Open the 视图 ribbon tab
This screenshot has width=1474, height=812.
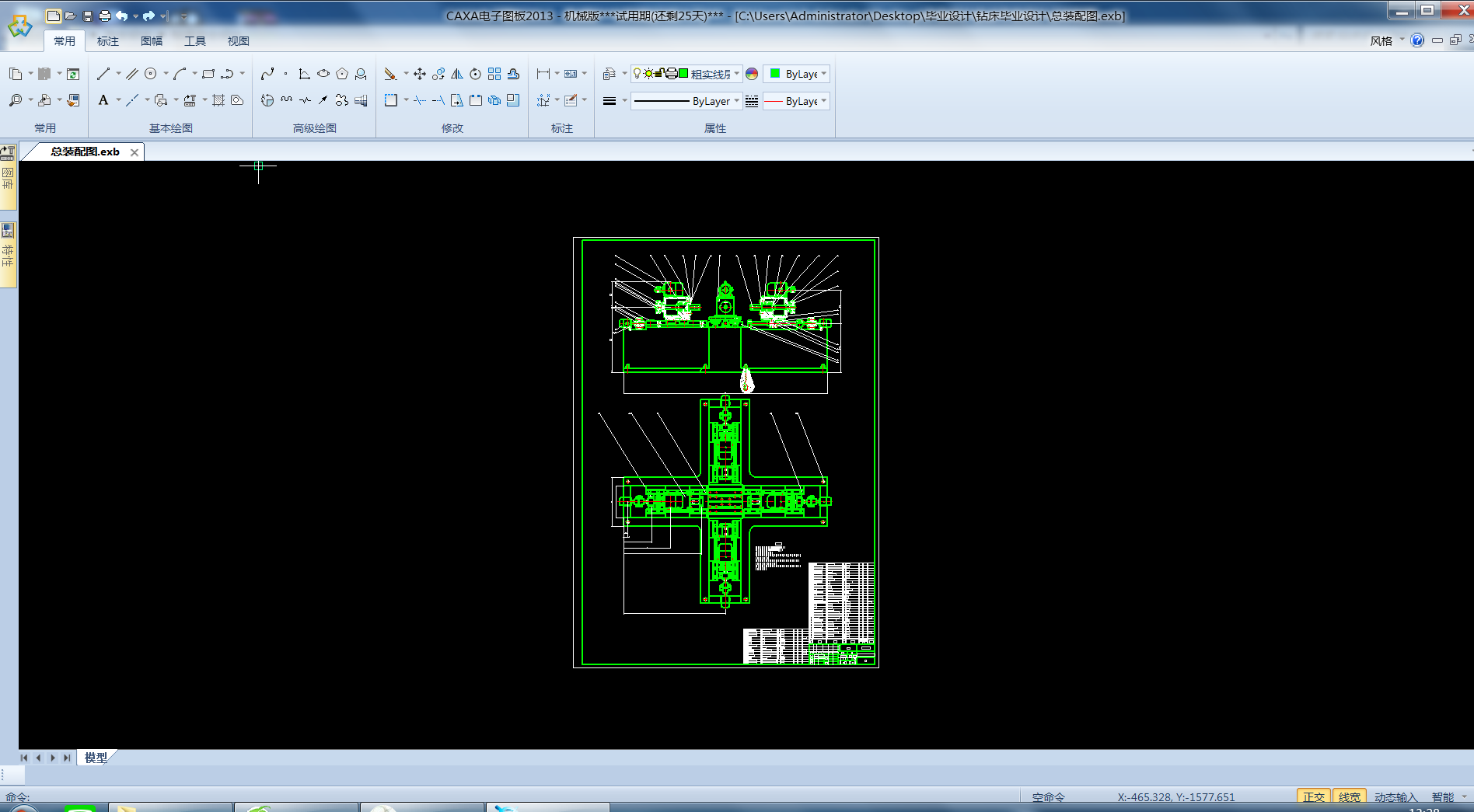[238, 41]
